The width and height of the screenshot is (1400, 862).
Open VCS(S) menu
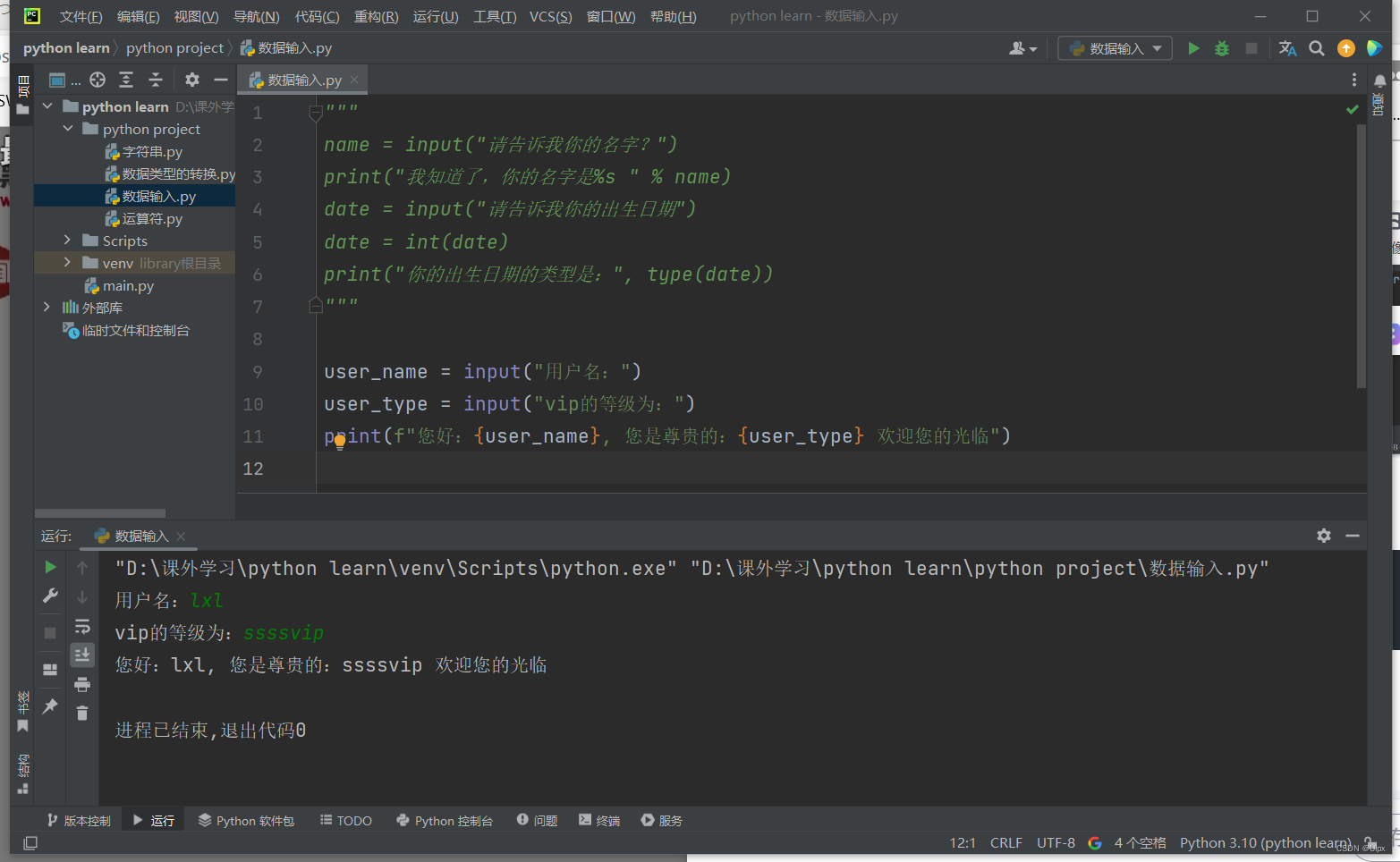pyautogui.click(x=550, y=16)
